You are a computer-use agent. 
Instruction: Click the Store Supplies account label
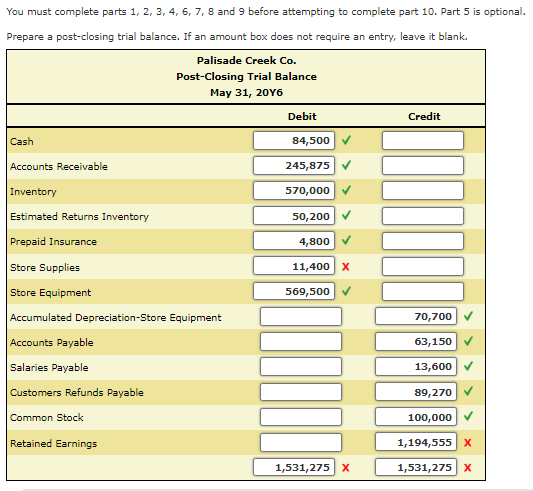point(45,267)
